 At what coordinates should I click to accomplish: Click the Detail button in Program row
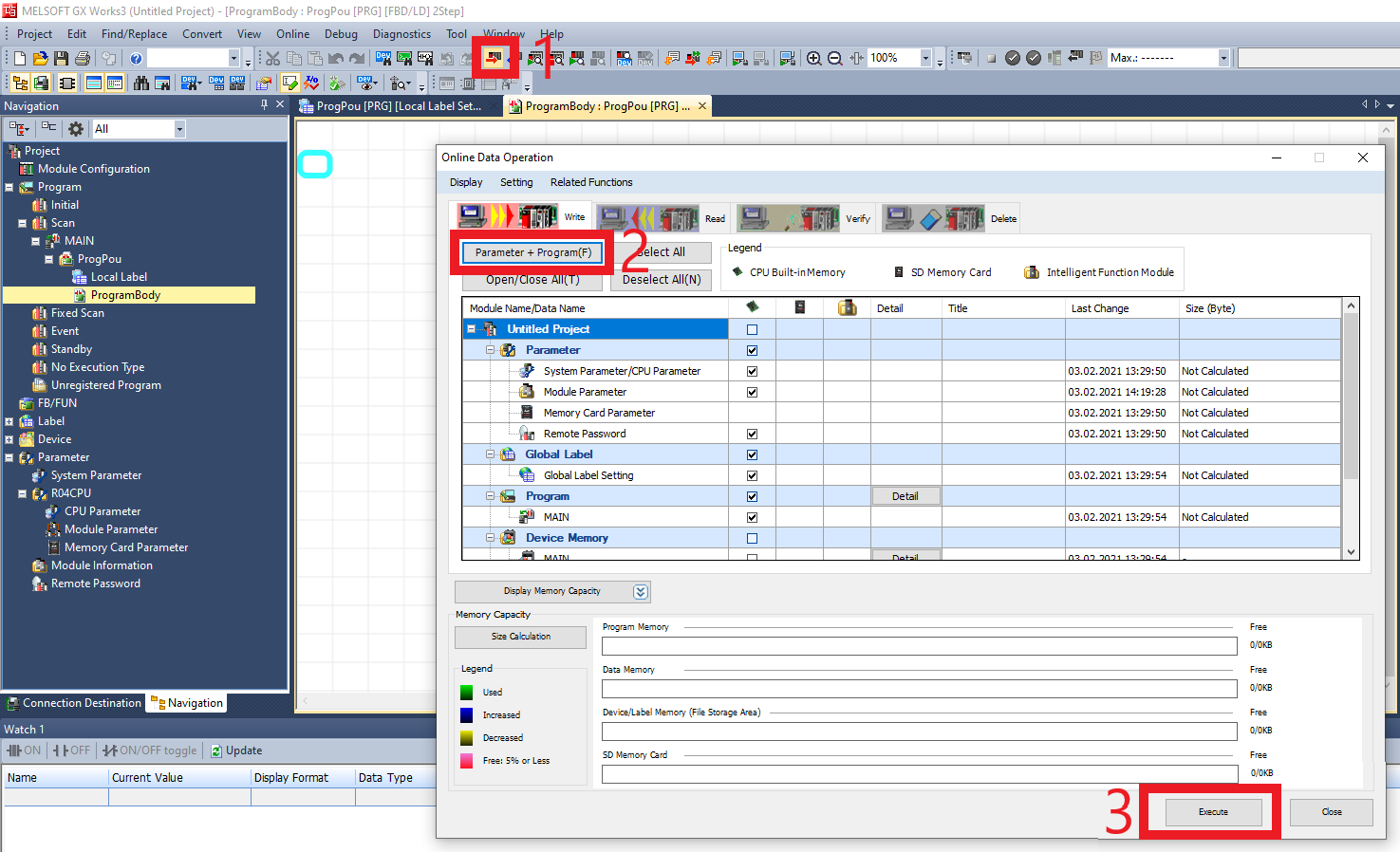pos(905,496)
